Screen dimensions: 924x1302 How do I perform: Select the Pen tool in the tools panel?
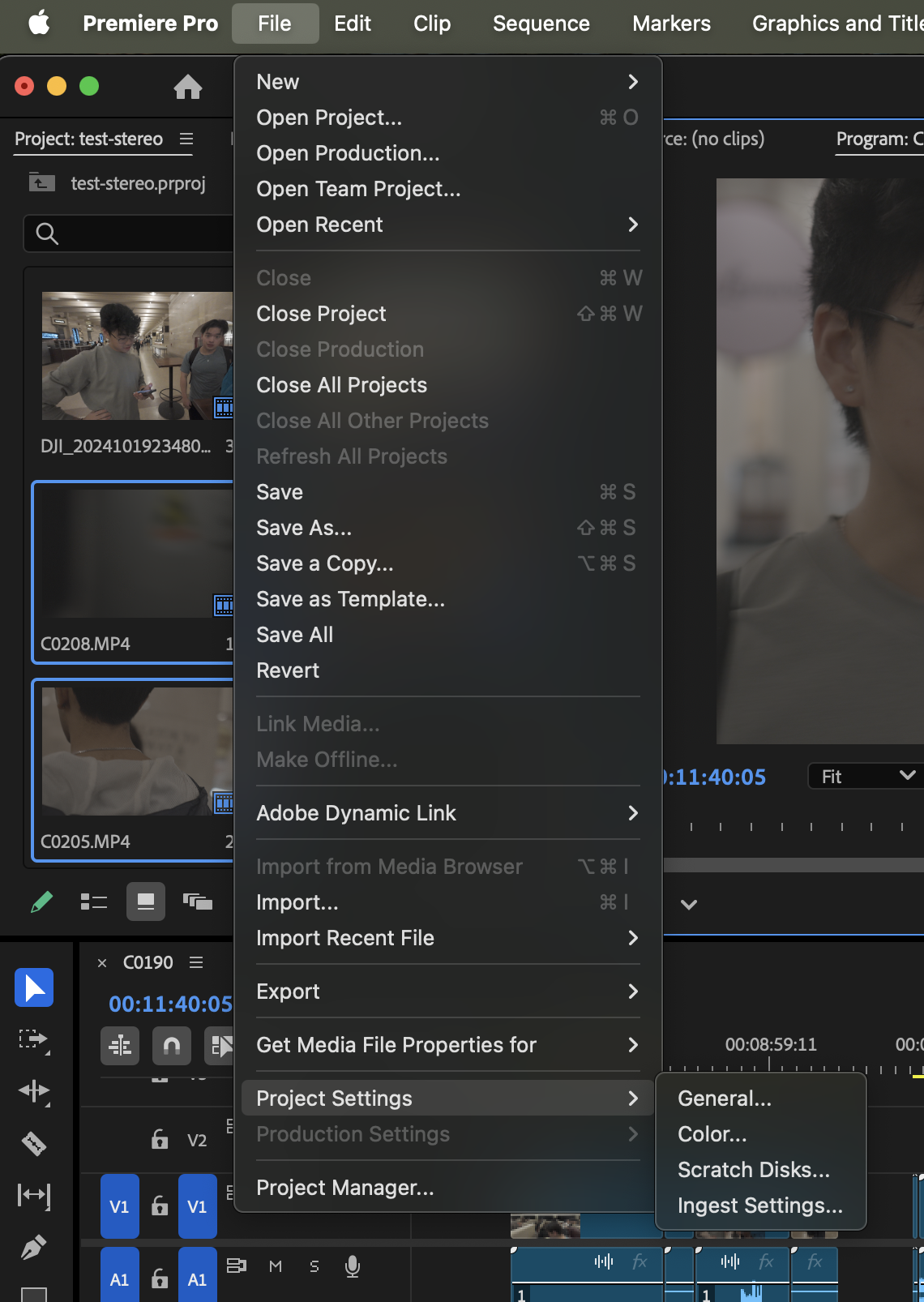tap(34, 1247)
